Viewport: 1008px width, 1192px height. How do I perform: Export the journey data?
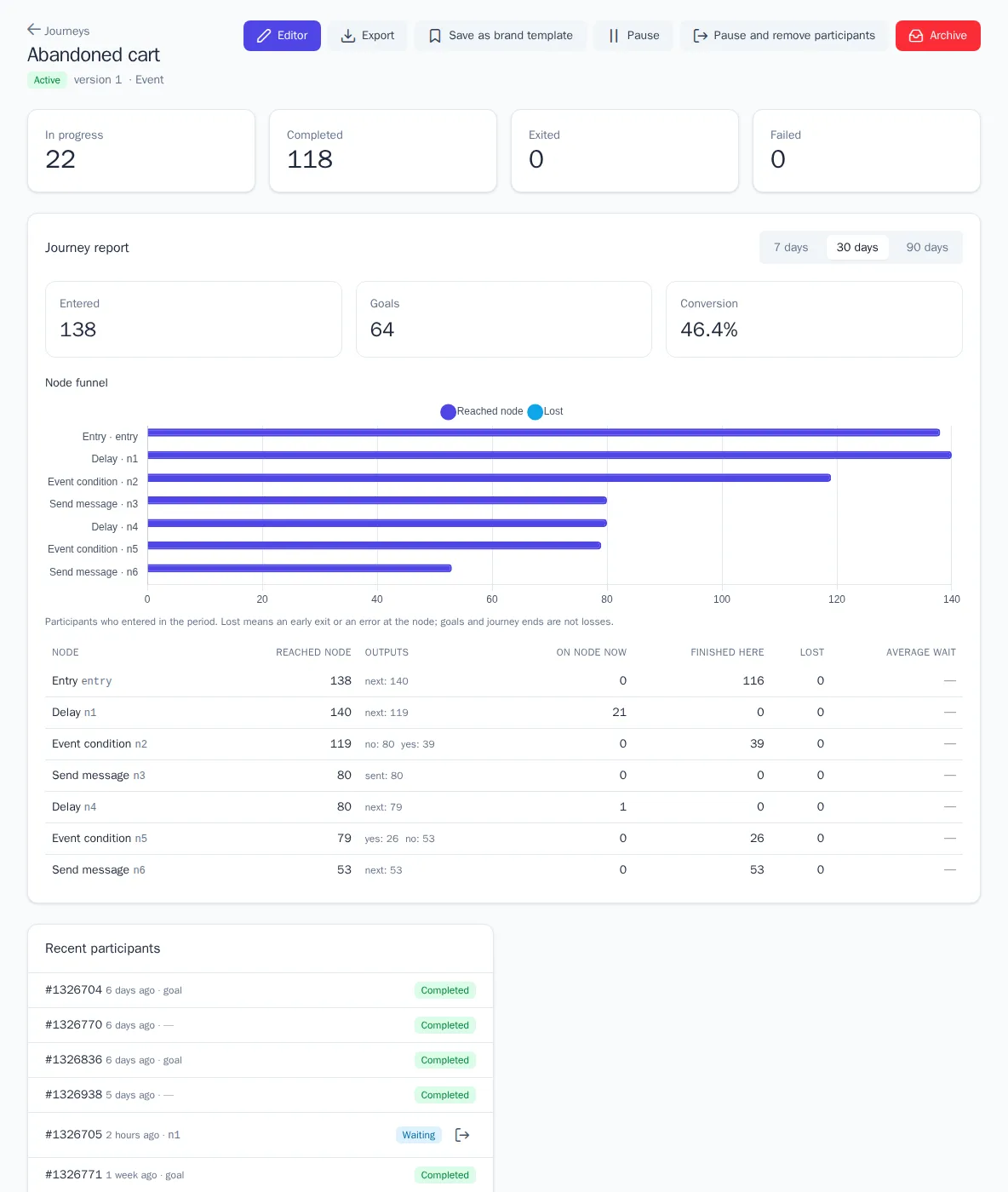[368, 36]
